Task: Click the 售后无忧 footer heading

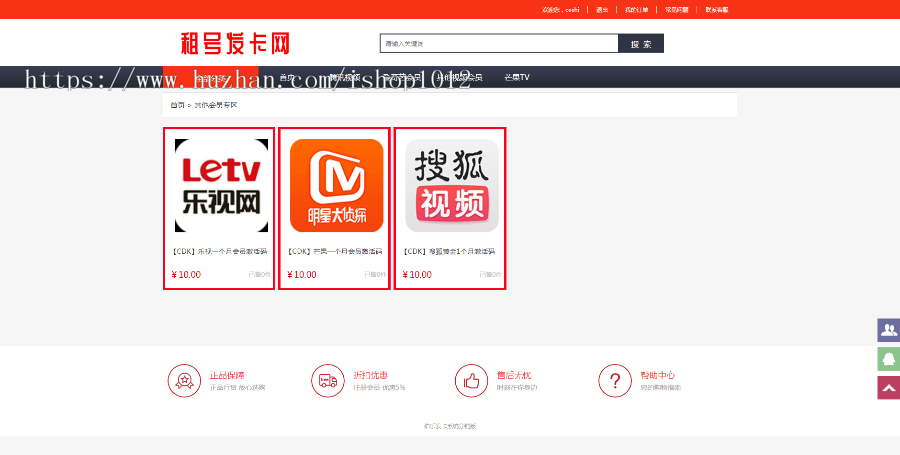Action: 514,375
